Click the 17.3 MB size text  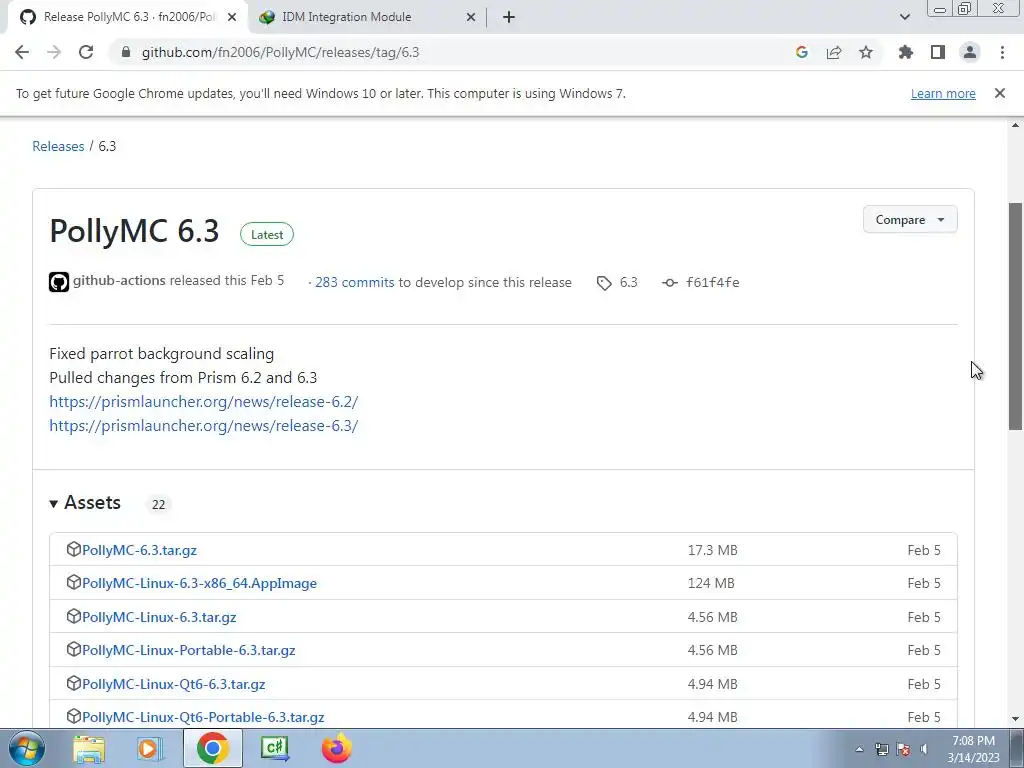(x=712, y=550)
